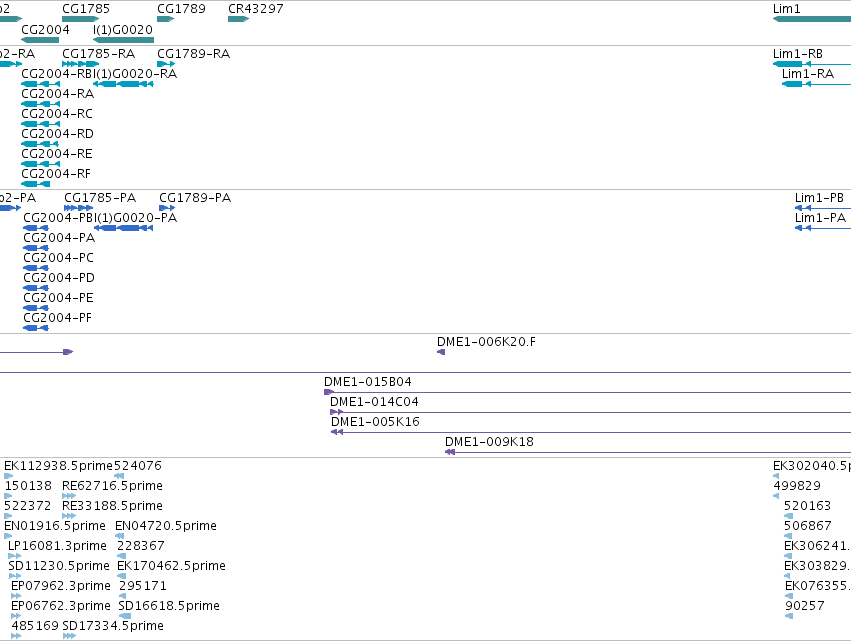This screenshot has width=851, height=641.
Task: Click the l(1)G0020-PA protein label
Action: pos(136,218)
